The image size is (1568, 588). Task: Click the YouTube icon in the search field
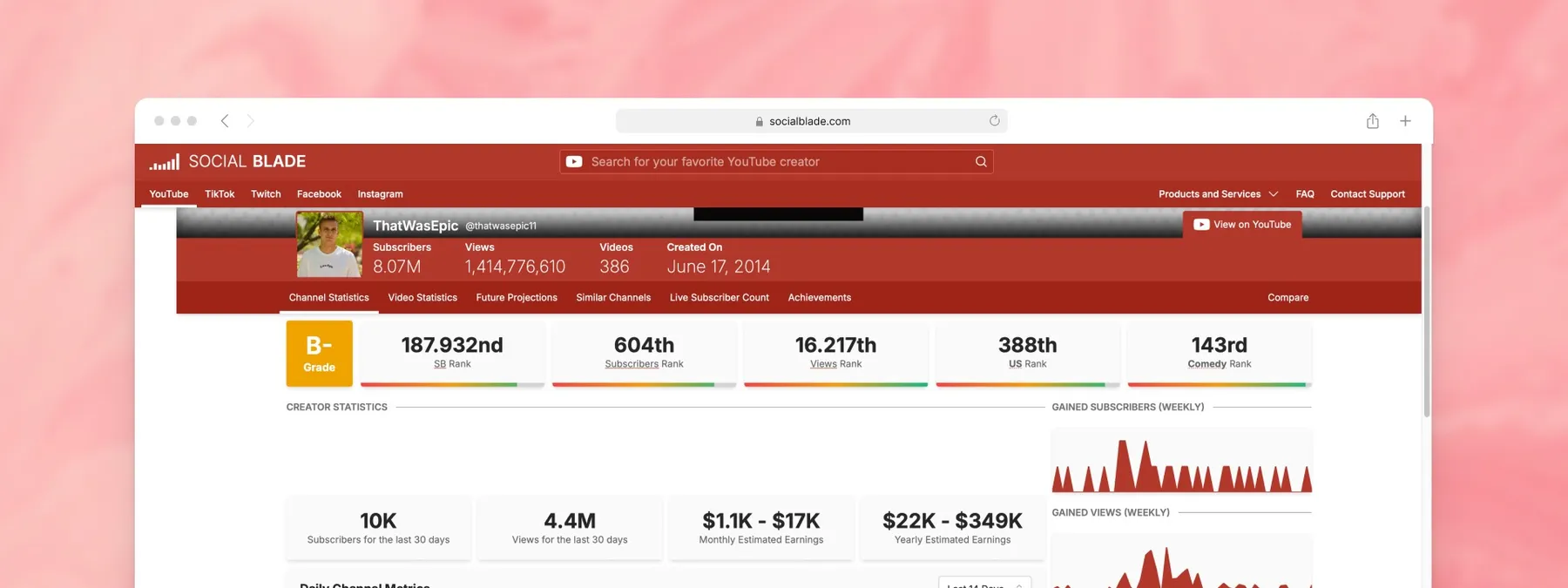pyautogui.click(x=574, y=162)
